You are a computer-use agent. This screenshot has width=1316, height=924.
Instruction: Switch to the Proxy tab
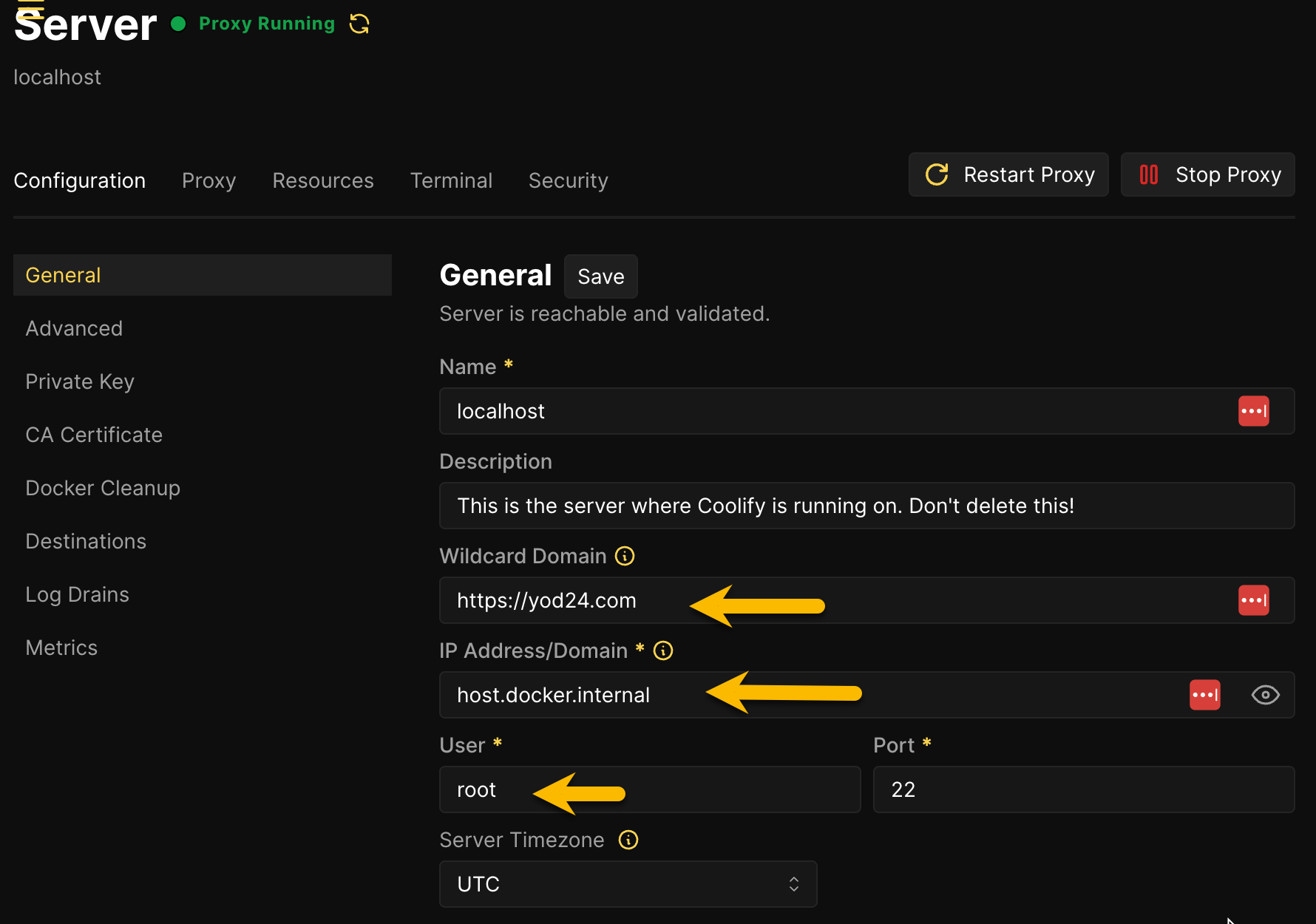[x=208, y=180]
